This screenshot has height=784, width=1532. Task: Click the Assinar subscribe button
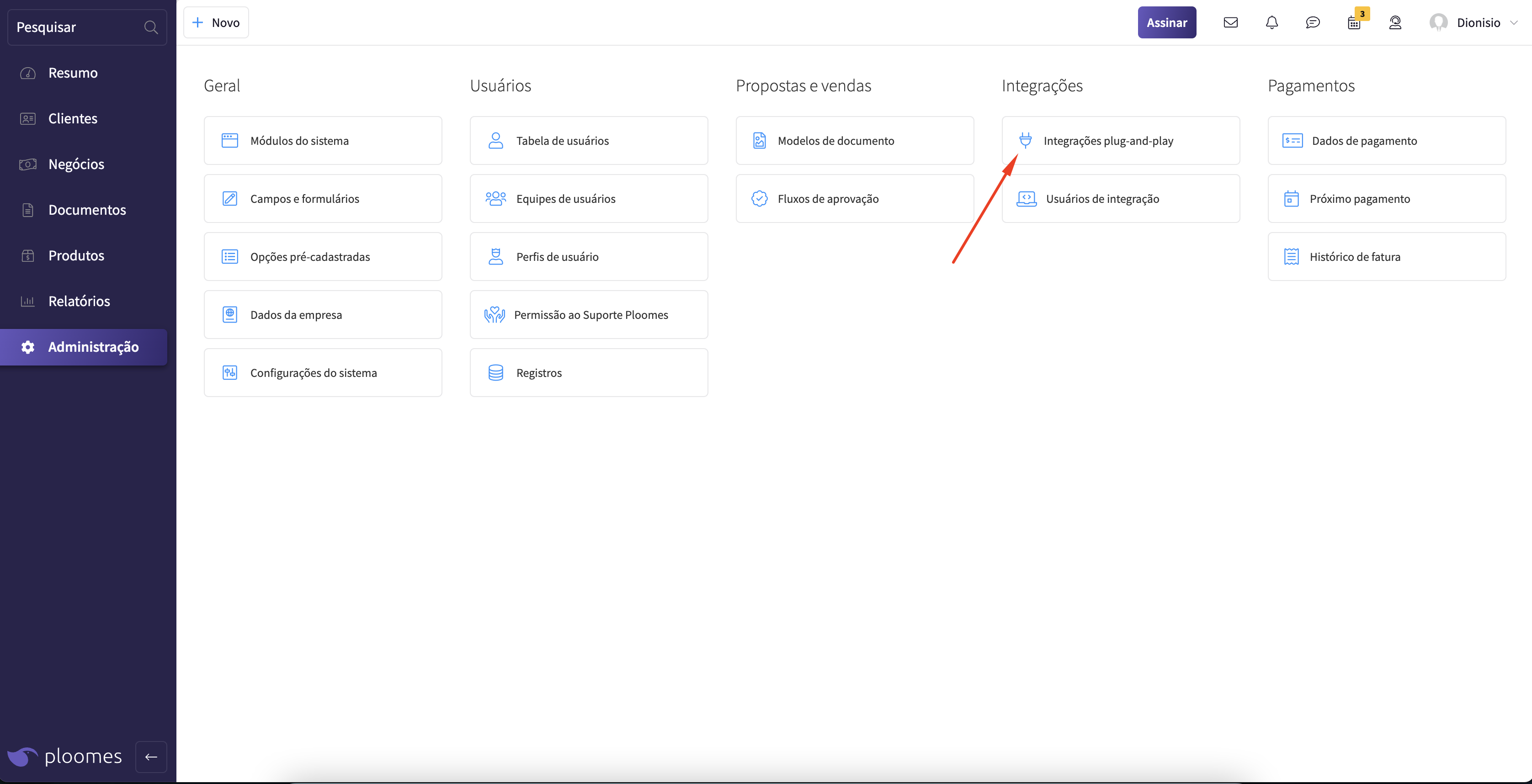click(1166, 22)
